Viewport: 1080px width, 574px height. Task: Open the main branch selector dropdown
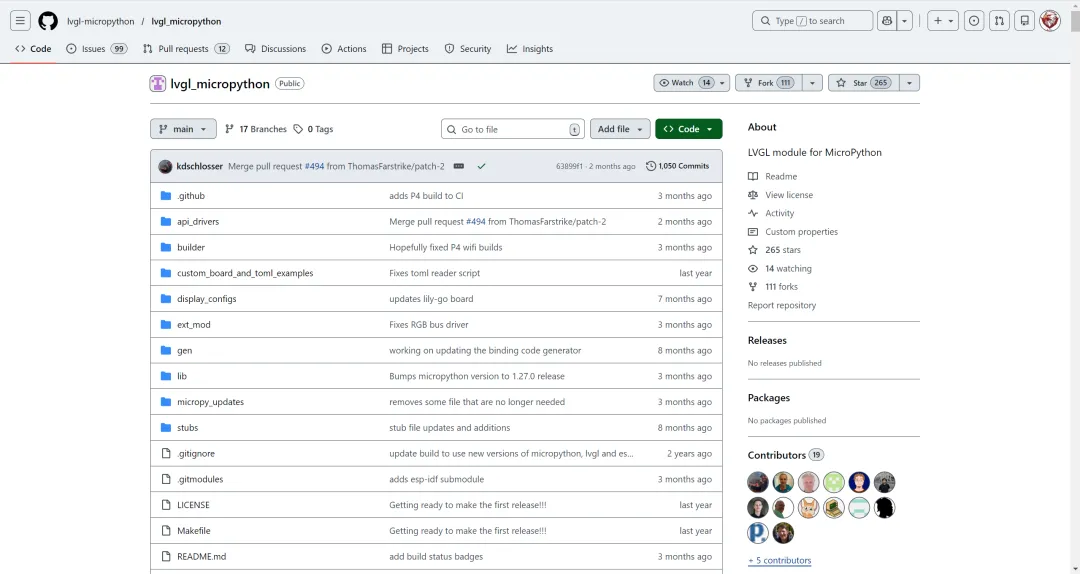(183, 129)
